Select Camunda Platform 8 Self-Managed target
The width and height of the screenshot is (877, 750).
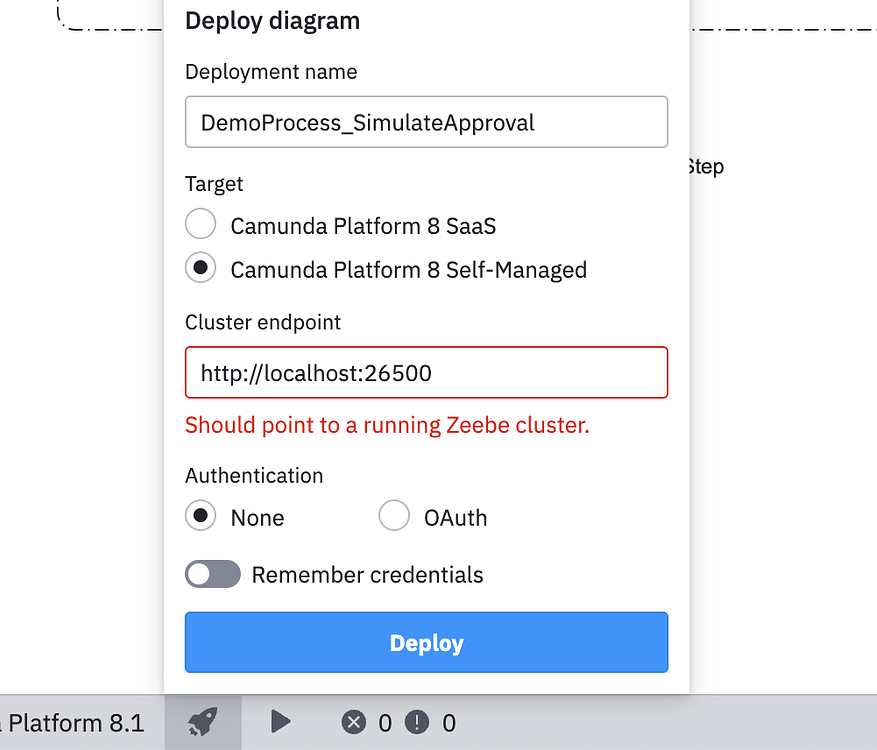point(200,268)
